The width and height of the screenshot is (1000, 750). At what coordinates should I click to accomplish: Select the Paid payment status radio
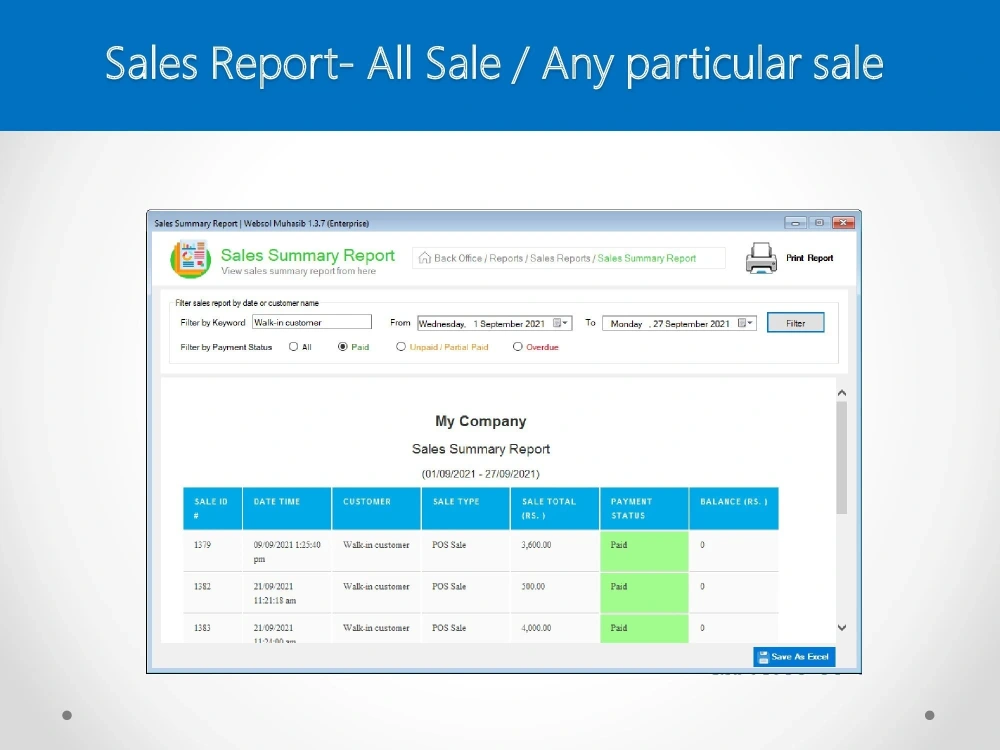(x=342, y=347)
